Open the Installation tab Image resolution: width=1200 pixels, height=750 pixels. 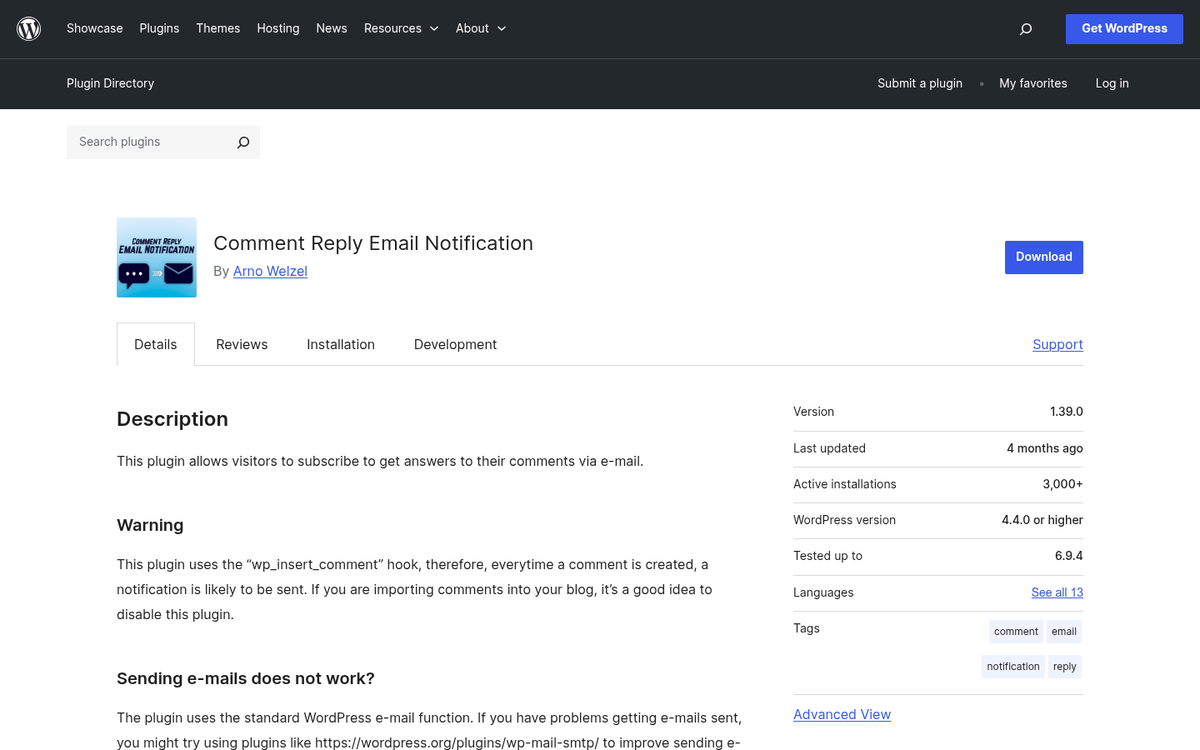coord(340,344)
